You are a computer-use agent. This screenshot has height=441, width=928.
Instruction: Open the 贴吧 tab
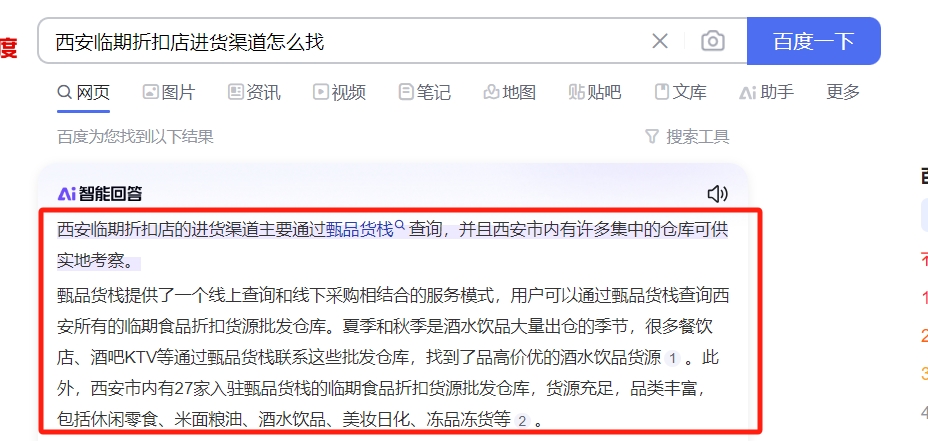[595, 92]
